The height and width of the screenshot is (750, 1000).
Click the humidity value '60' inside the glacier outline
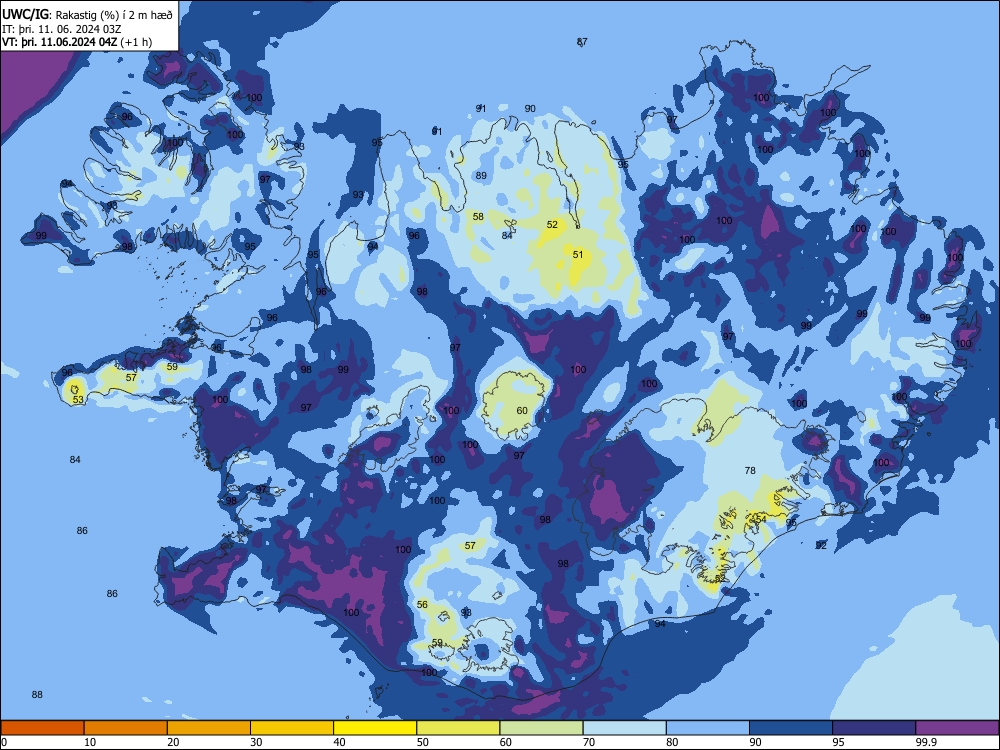coord(522,411)
